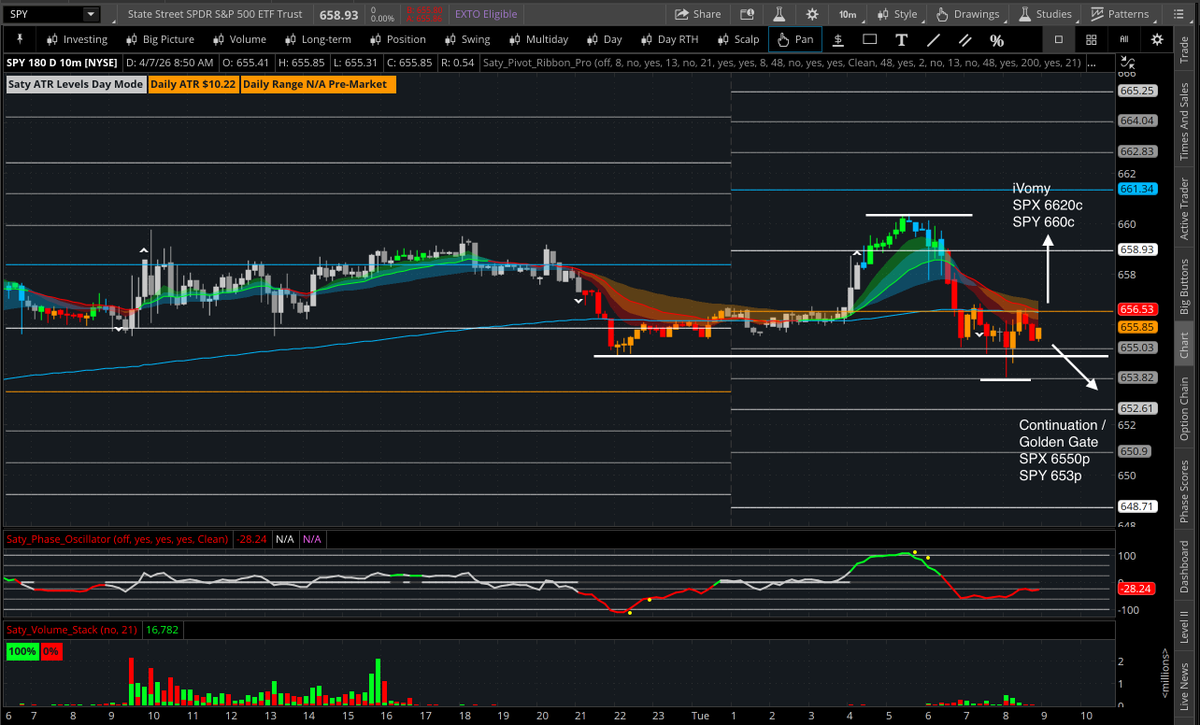Apply the Swing chart style

466,39
